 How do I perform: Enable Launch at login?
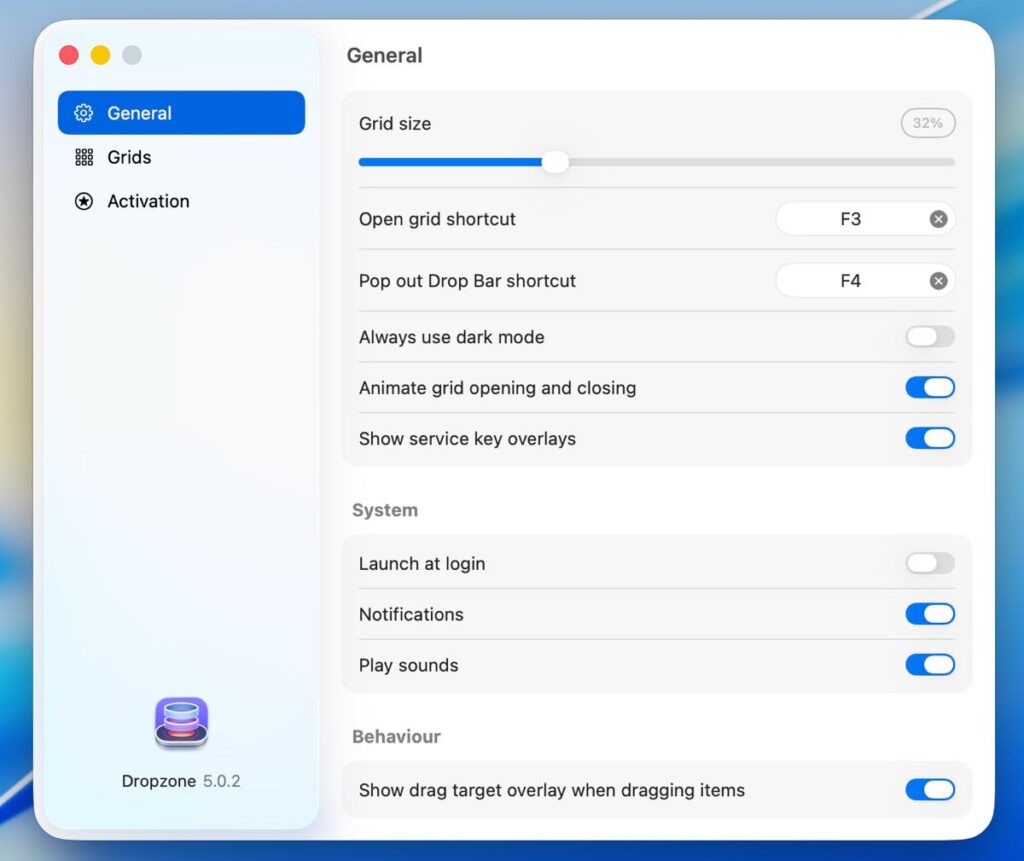930,564
